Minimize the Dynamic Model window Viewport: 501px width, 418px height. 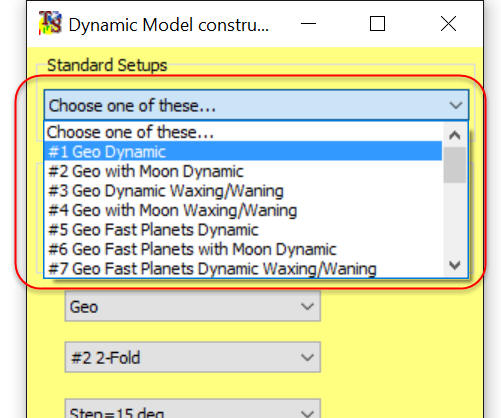click(x=308, y=24)
